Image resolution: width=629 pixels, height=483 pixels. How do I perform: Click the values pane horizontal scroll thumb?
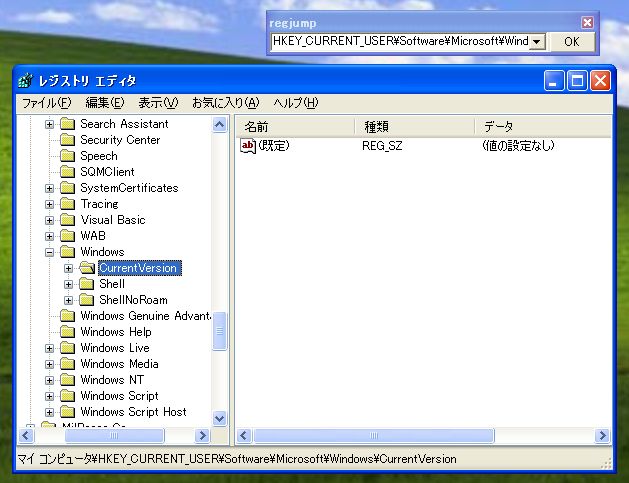point(373,436)
